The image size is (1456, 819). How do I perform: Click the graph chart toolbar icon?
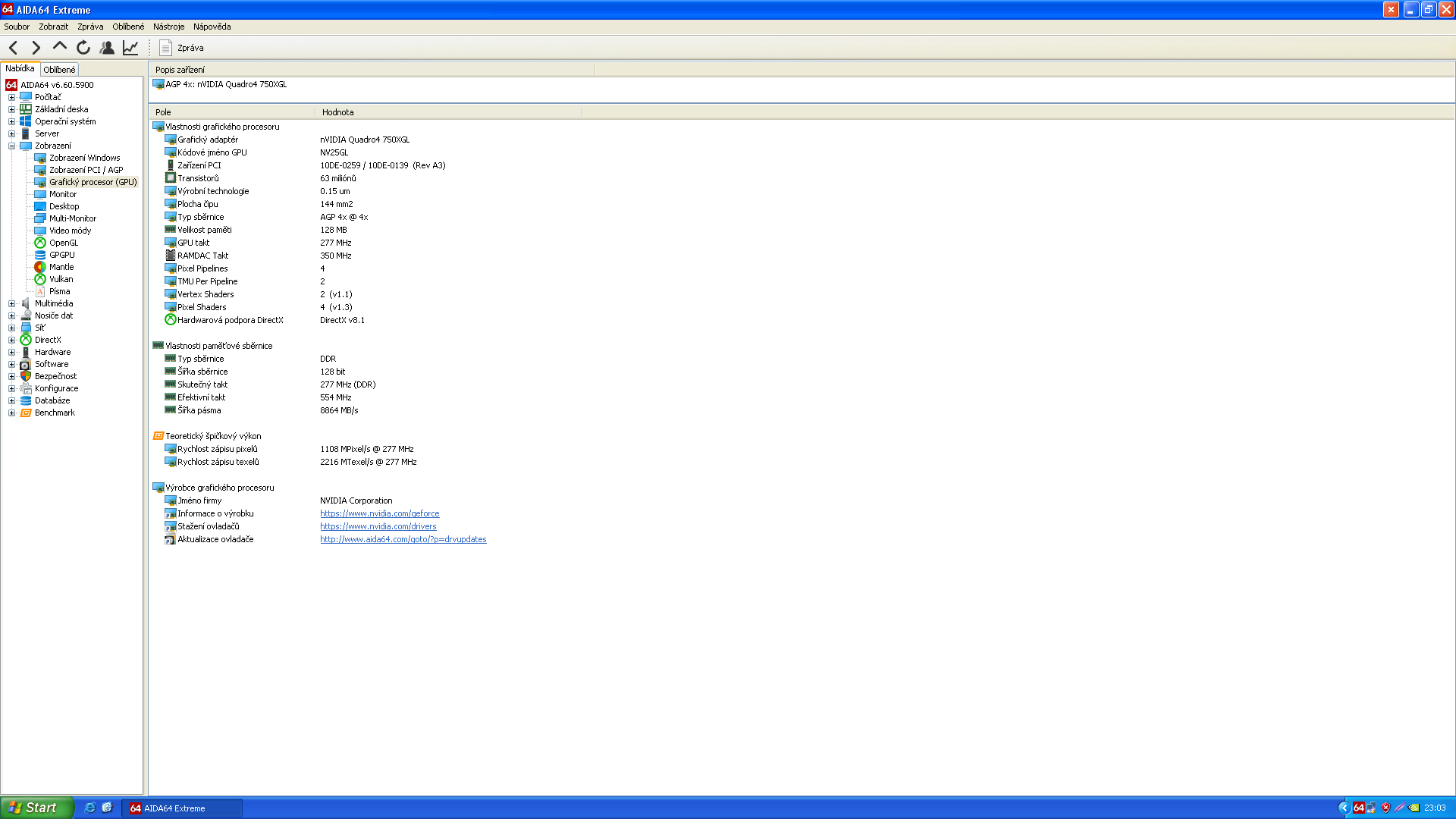130,48
